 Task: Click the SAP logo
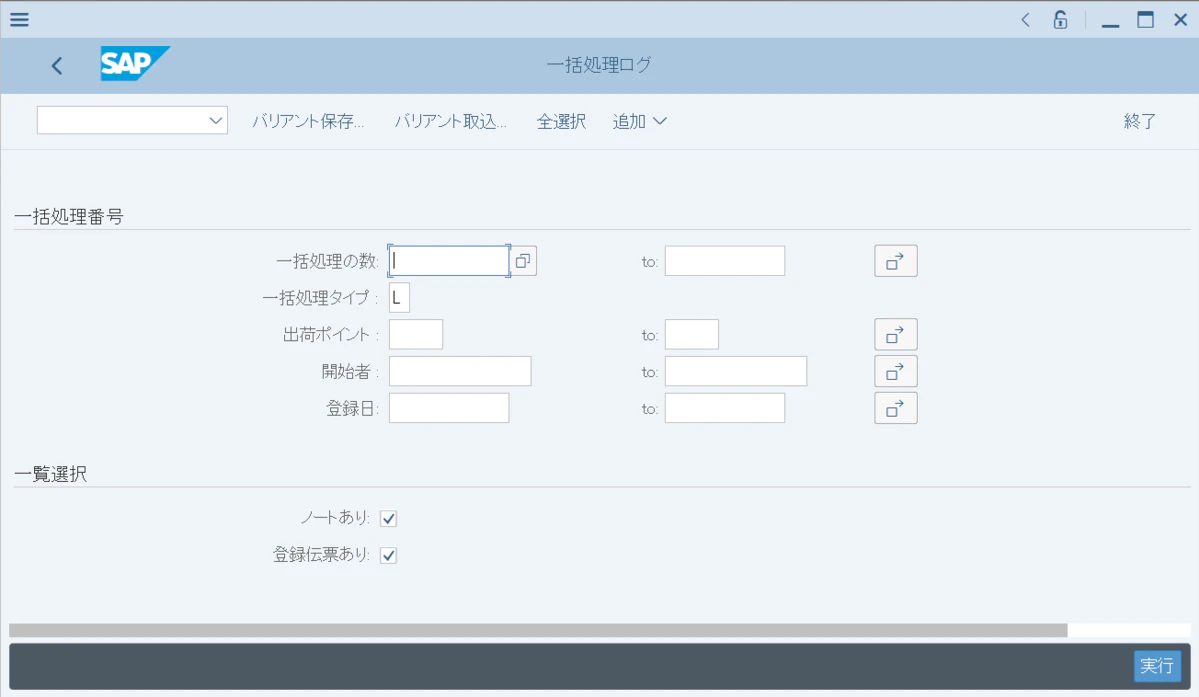(135, 63)
